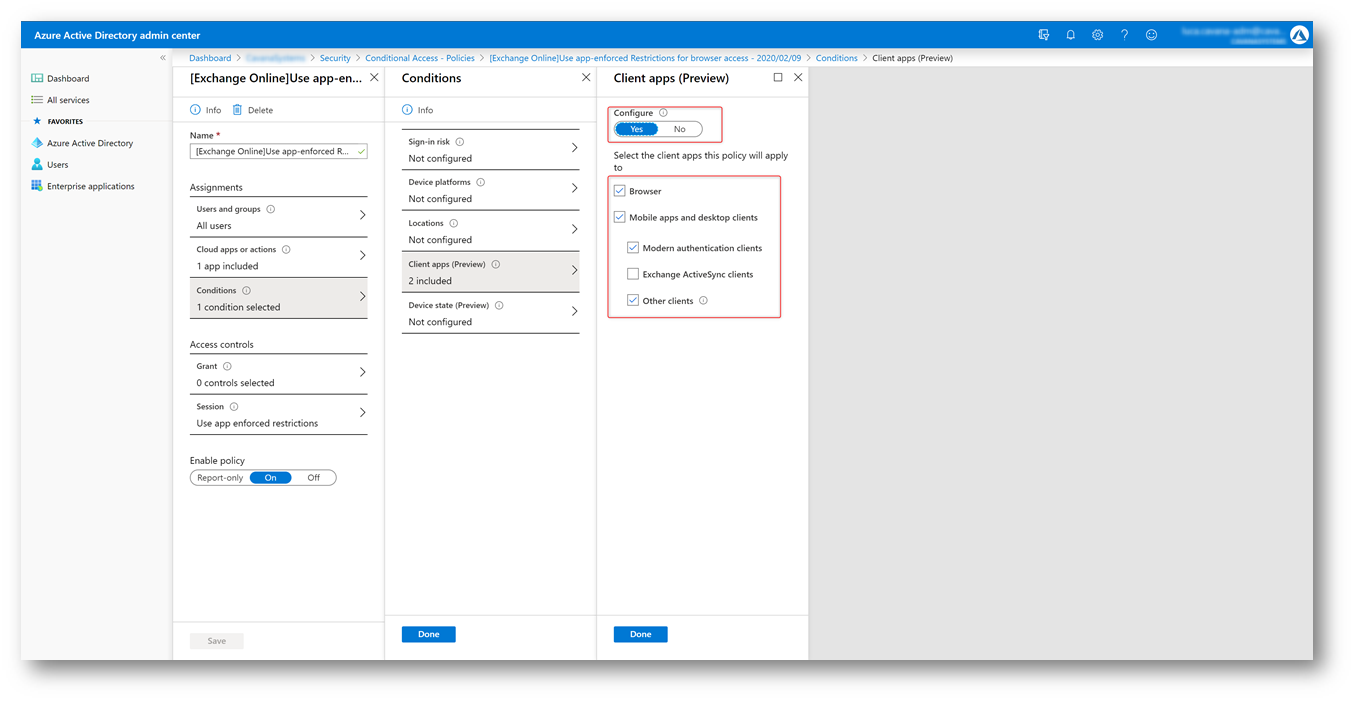Go to Conditional Access - Policies breadcrumb

point(420,58)
